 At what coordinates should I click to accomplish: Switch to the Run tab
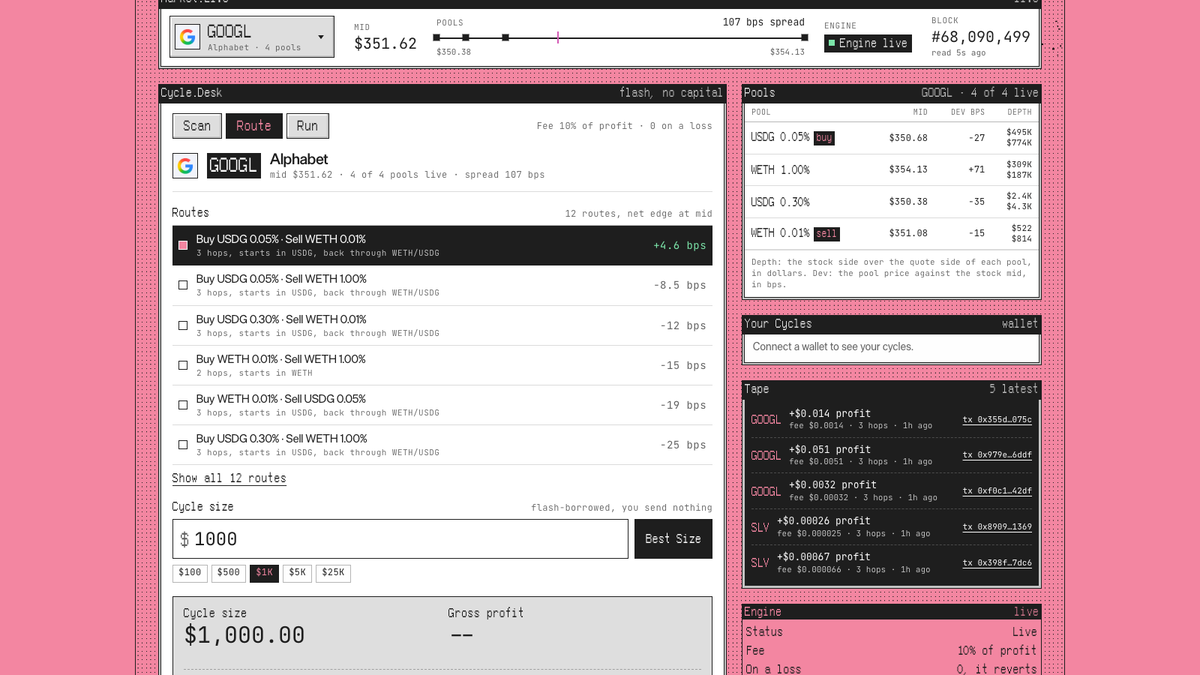click(307, 126)
